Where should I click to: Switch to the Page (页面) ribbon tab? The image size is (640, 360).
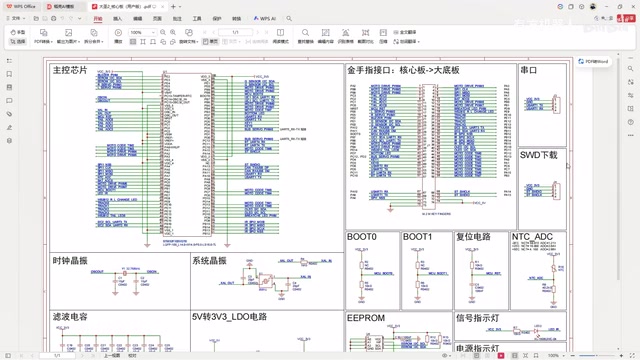(x=157, y=19)
